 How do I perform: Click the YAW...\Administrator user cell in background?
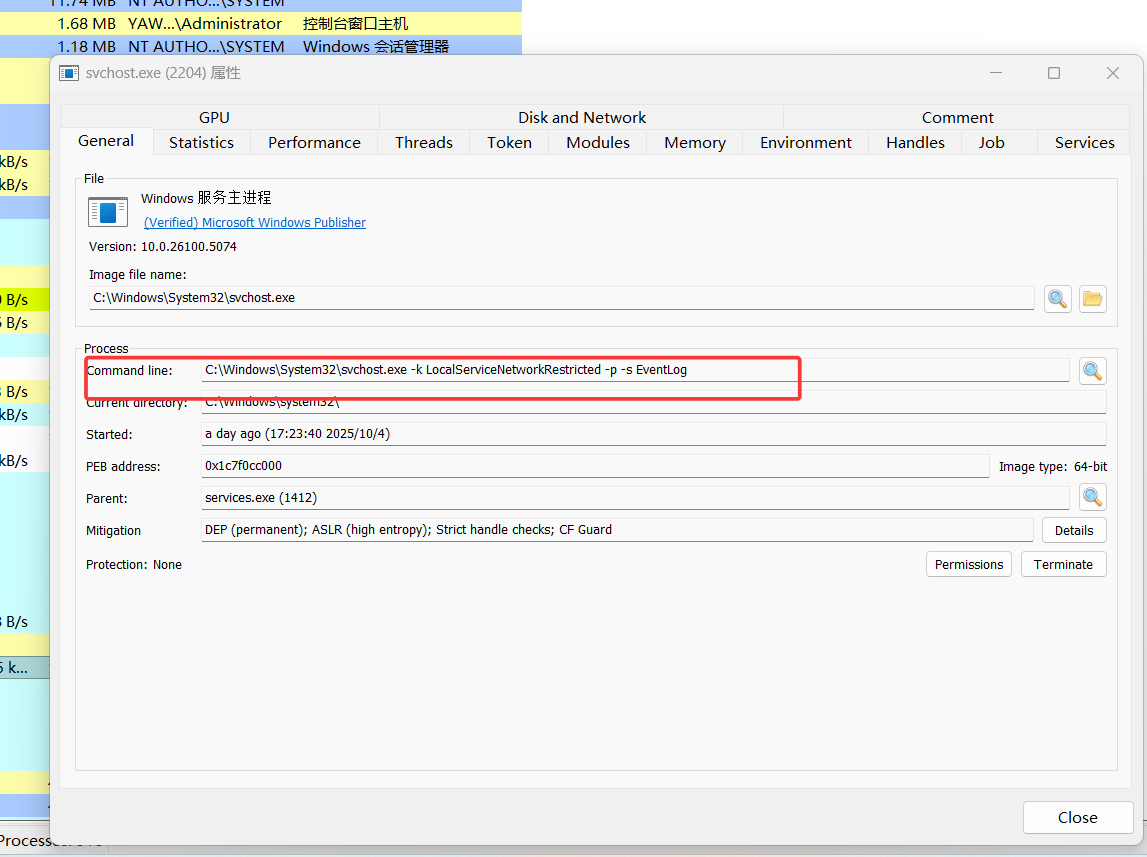tap(205, 23)
